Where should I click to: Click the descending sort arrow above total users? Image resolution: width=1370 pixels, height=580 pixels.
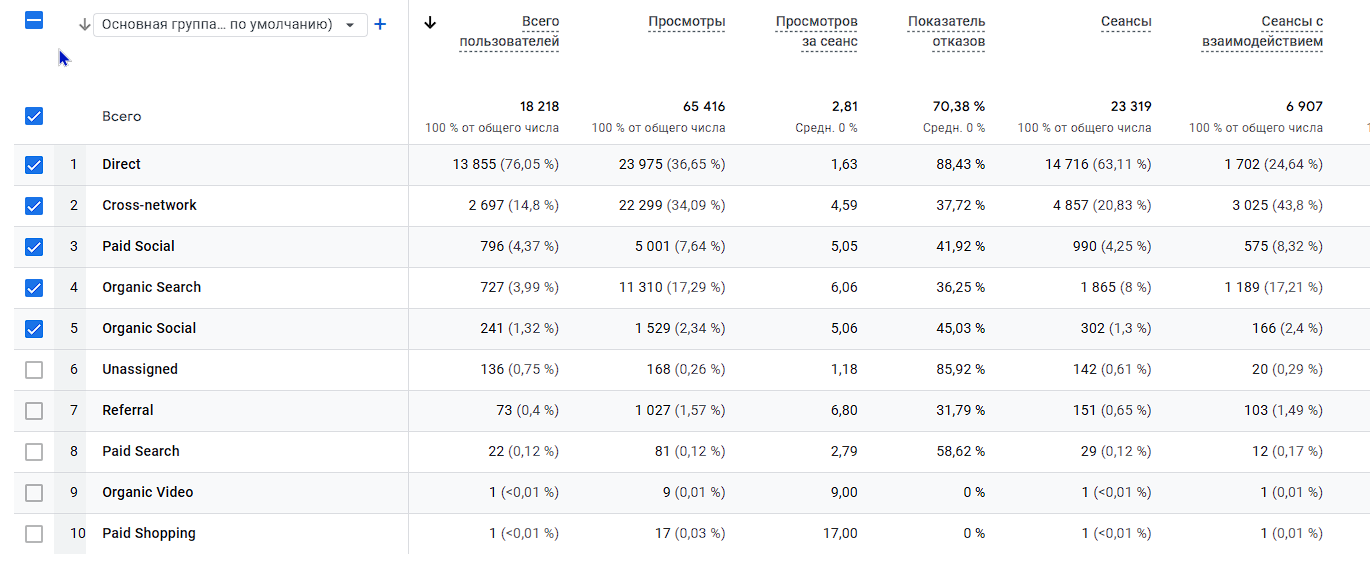430,23
